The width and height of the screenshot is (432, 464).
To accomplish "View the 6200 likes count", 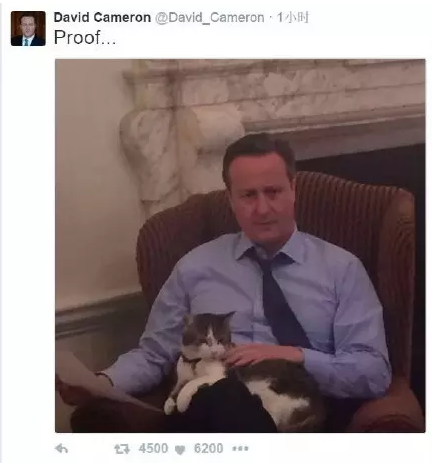I will click(208, 448).
